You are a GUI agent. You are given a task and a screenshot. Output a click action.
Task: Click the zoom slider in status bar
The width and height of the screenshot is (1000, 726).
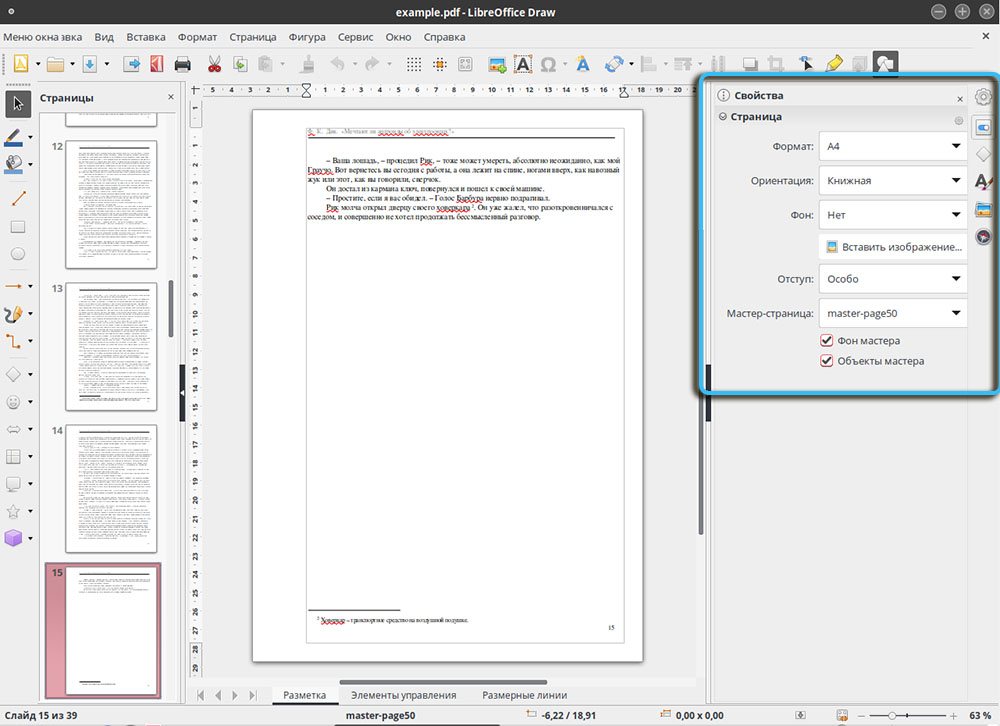point(906,715)
